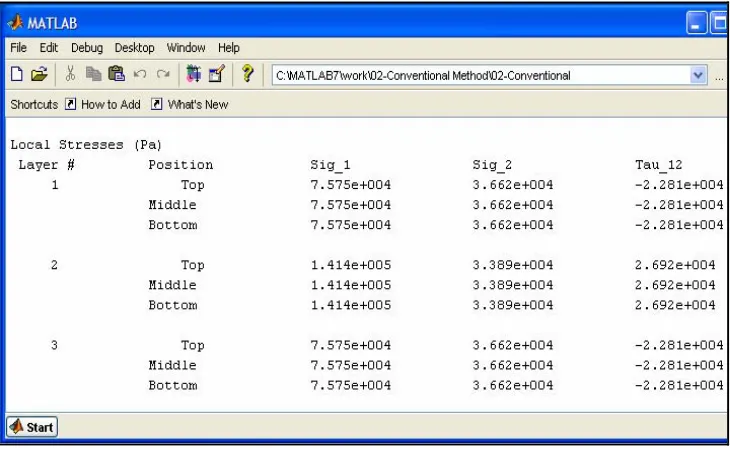Click layer 1 Middle Sig_2 value 3.662e+004
This screenshot has height=450, width=730.
coord(513,205)
